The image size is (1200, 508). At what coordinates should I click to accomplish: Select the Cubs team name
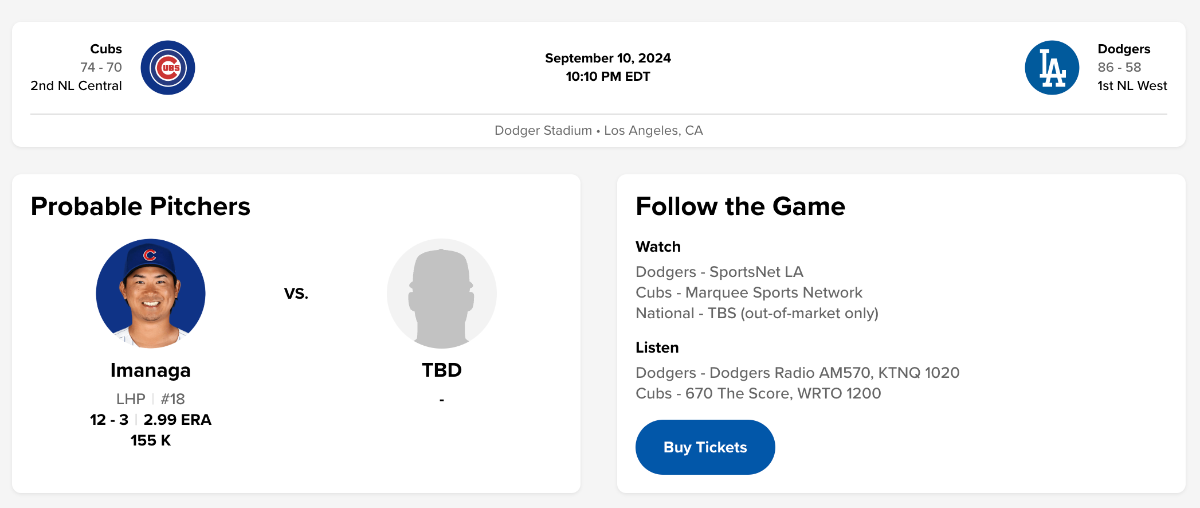[x=106, y=49]
